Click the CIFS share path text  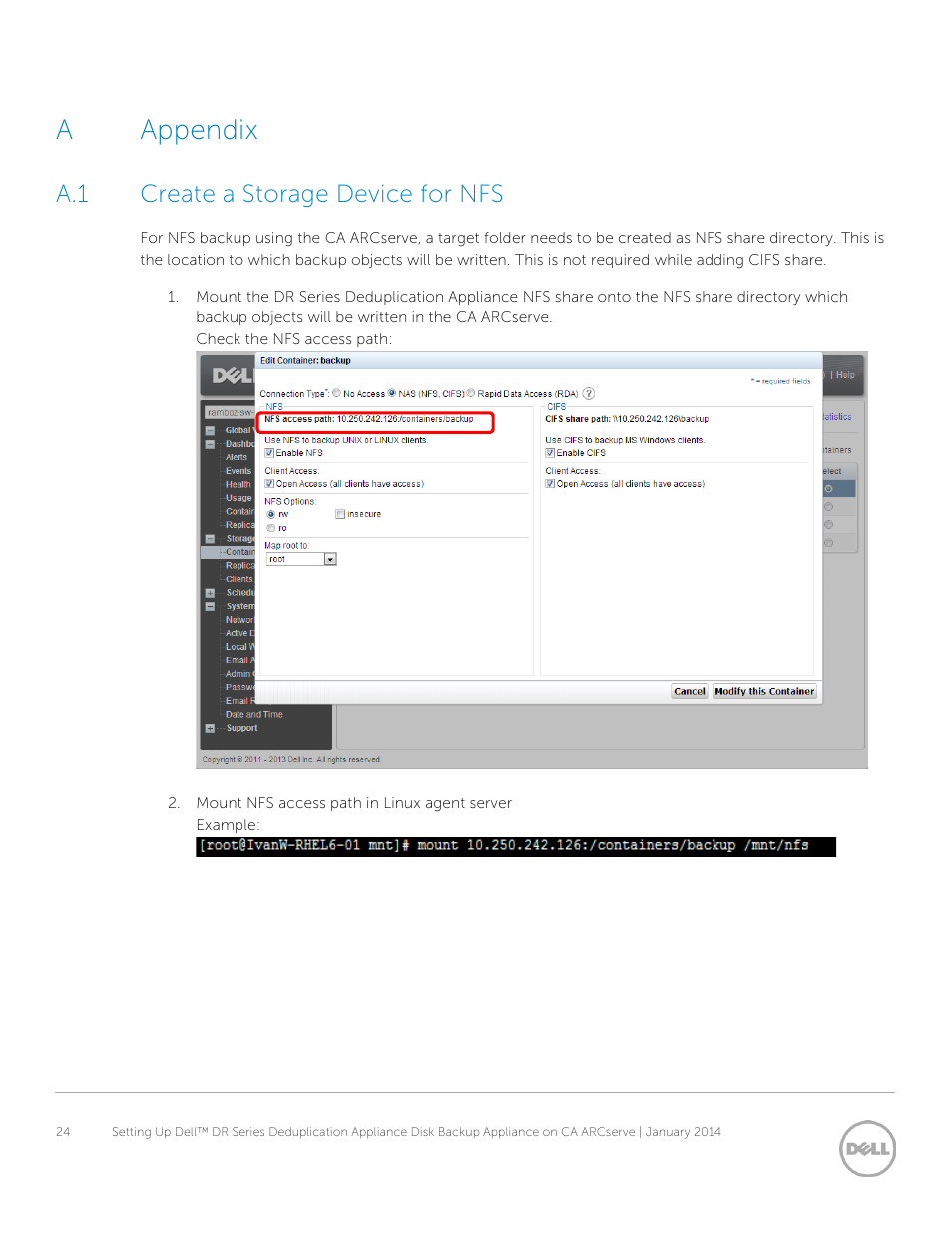tap(627, 419)
